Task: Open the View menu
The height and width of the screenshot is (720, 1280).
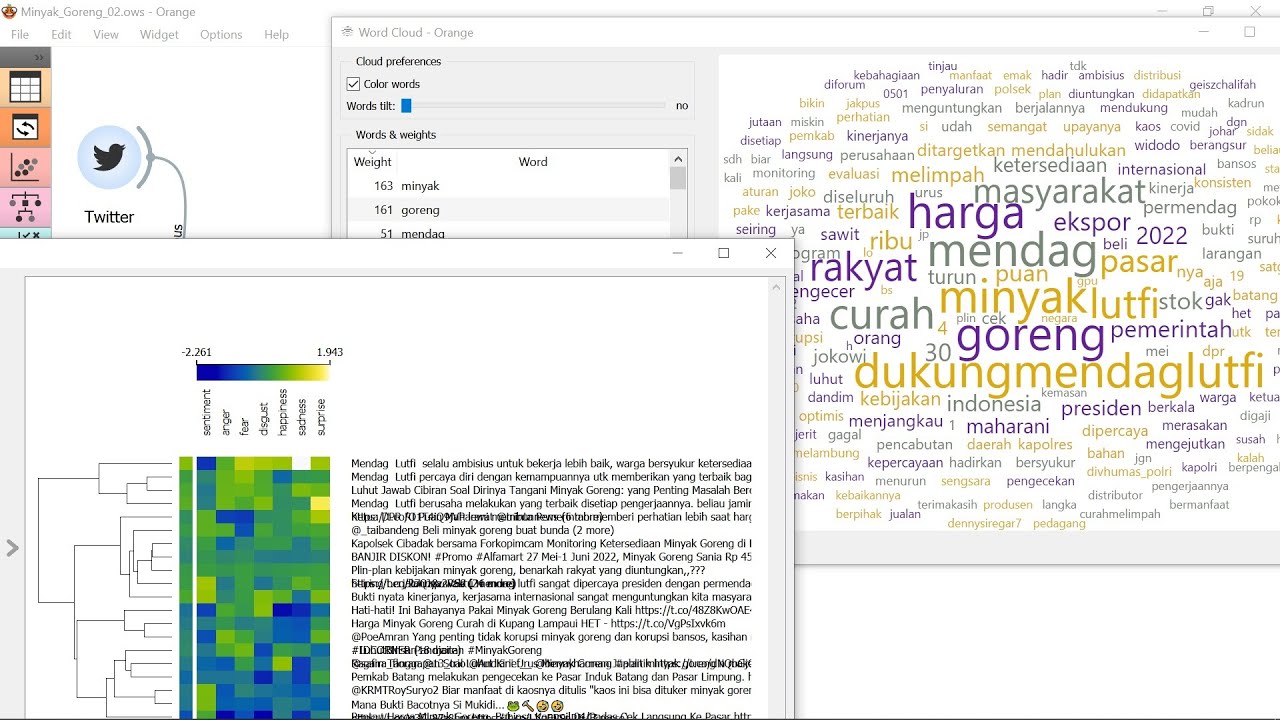Action: pyautogui.click(x=106, y=34)
